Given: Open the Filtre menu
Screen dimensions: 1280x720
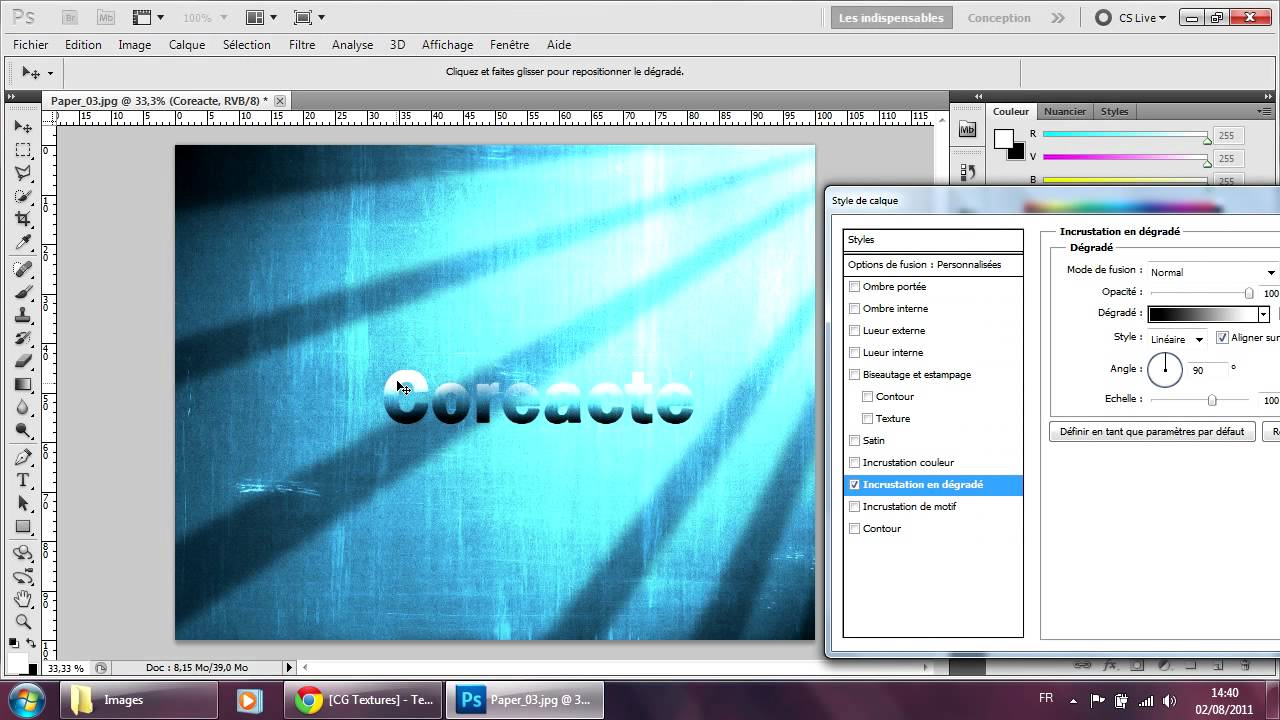Looking at the screenshot, I should point(302,45).
